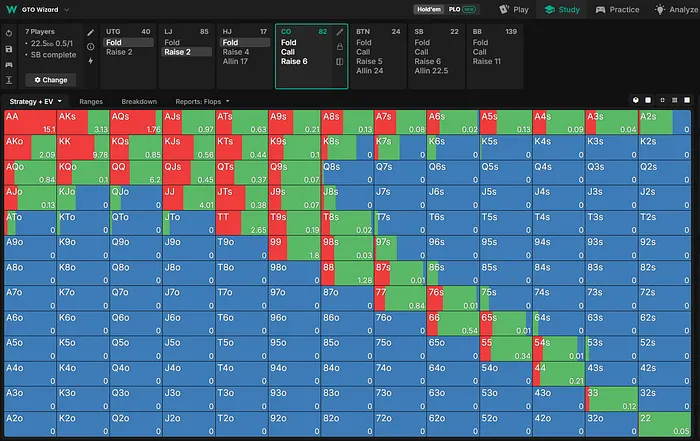This screenshot has width=700, height=441.
Task: Click the TT hand cell
Action: coord(242,223)
